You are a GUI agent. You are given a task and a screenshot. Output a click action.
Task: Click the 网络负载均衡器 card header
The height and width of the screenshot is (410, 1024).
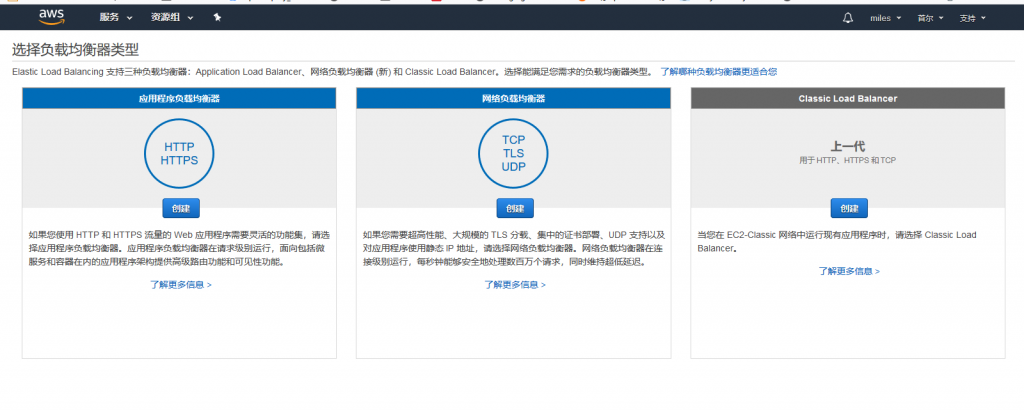pos(513,99)
